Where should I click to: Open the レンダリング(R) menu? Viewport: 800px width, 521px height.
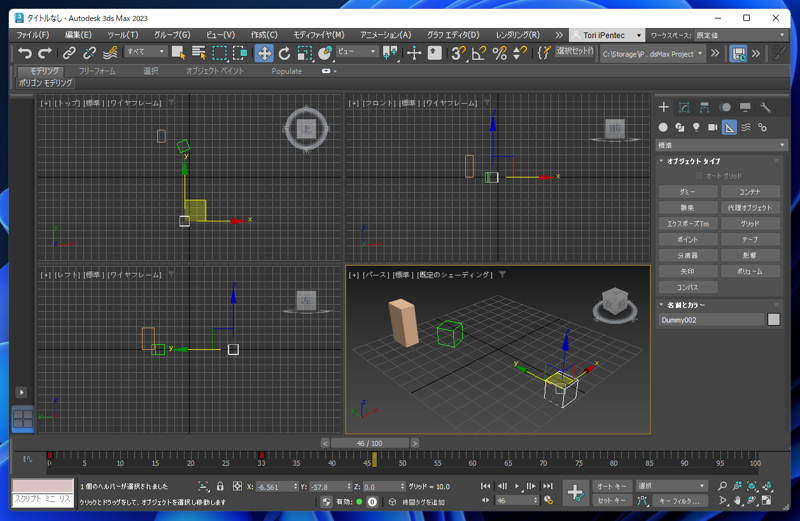pos(518,35)
